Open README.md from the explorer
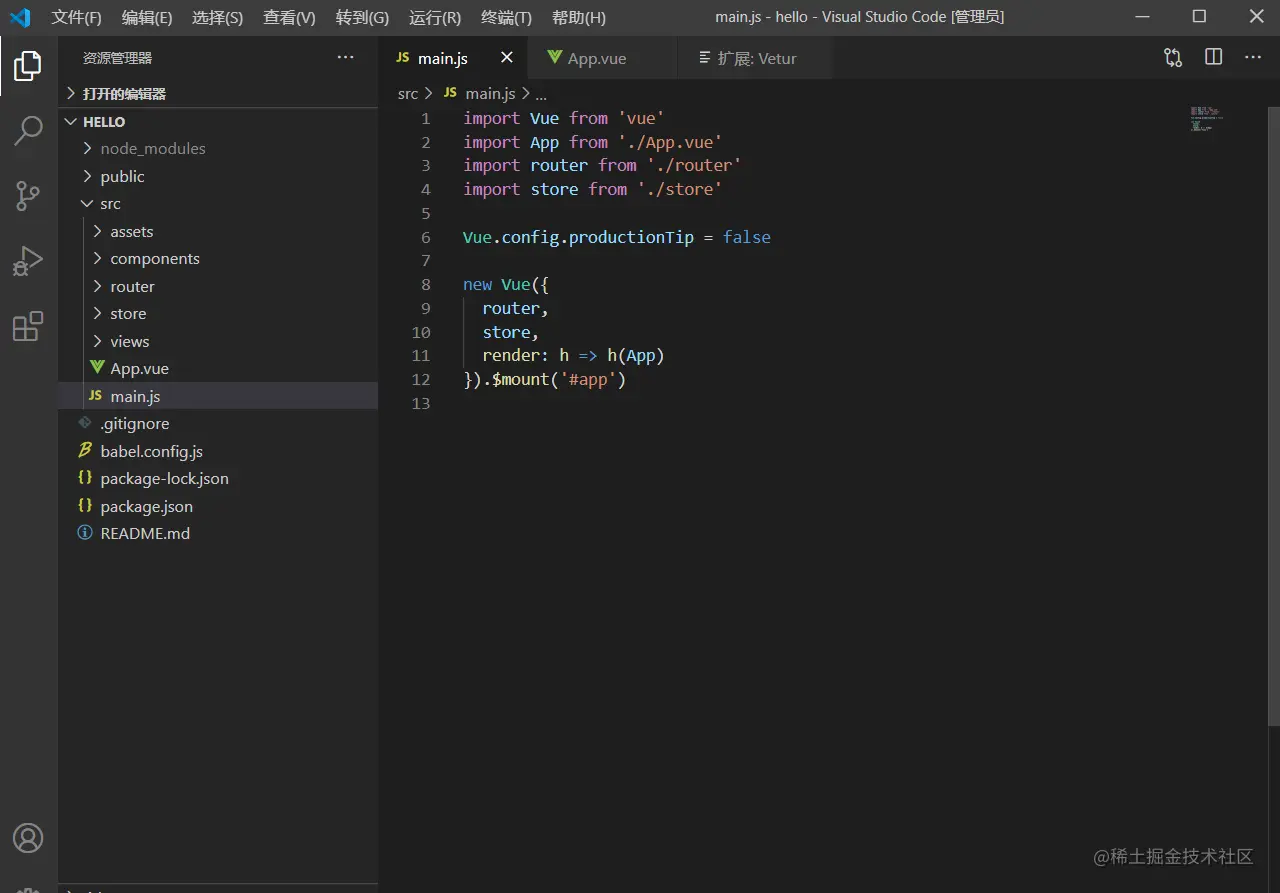This screenshot has width=1280, height=893. point(218,533)
